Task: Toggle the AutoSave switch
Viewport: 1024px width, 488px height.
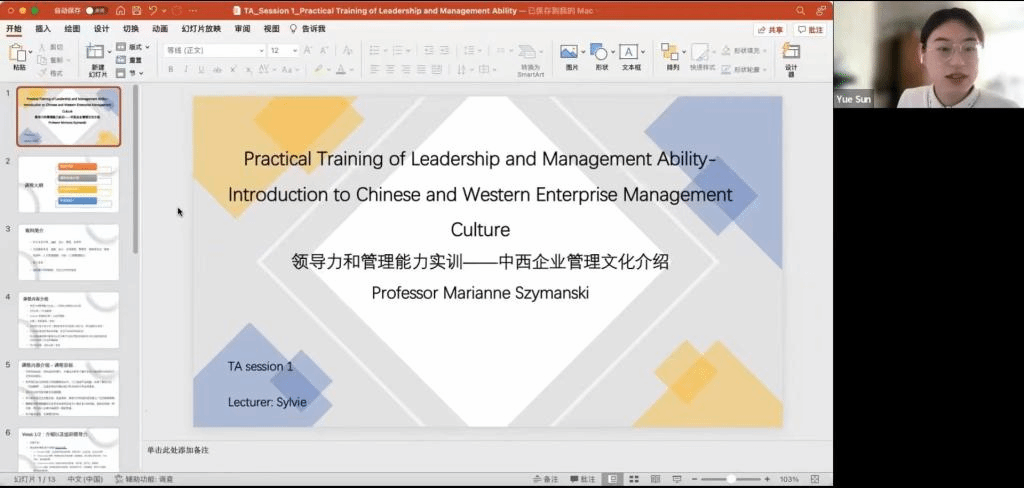Action: (97, 10)
